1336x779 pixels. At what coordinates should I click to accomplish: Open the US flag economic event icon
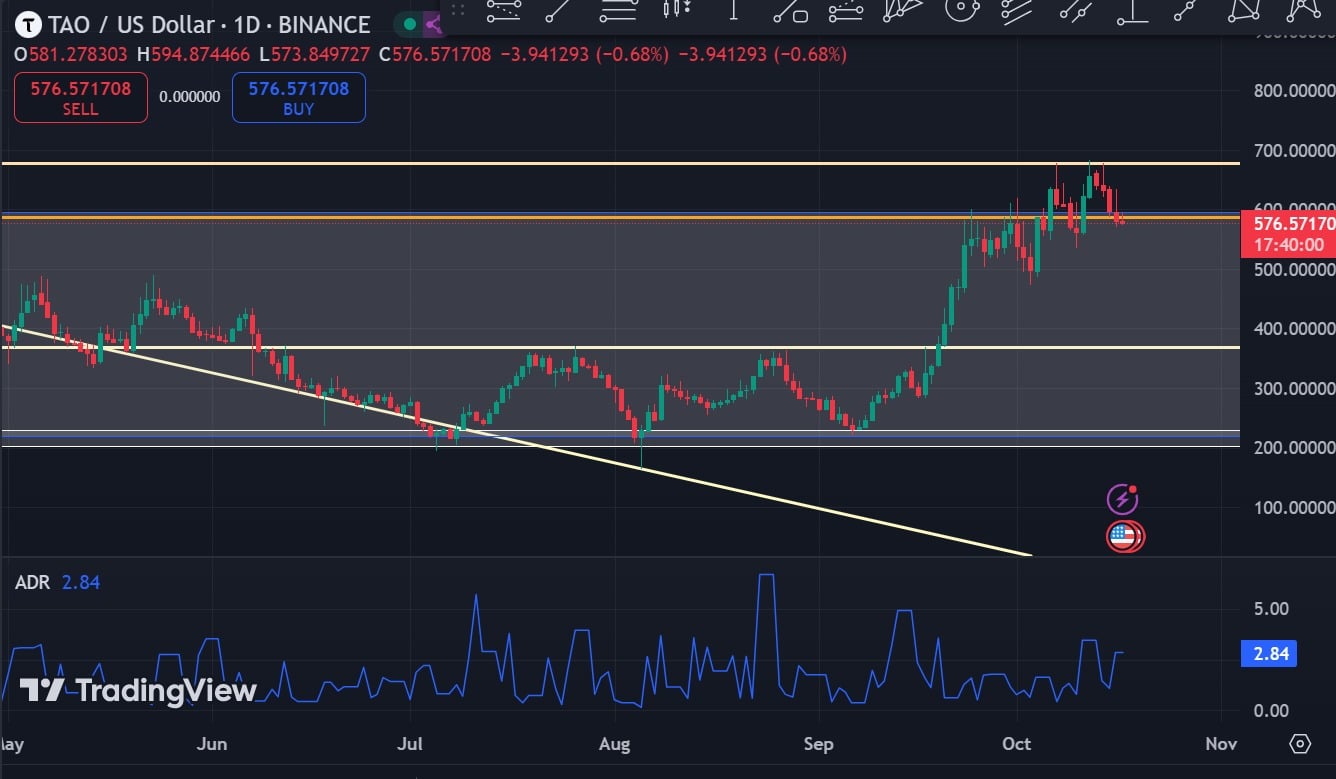tap(1125, 536)
